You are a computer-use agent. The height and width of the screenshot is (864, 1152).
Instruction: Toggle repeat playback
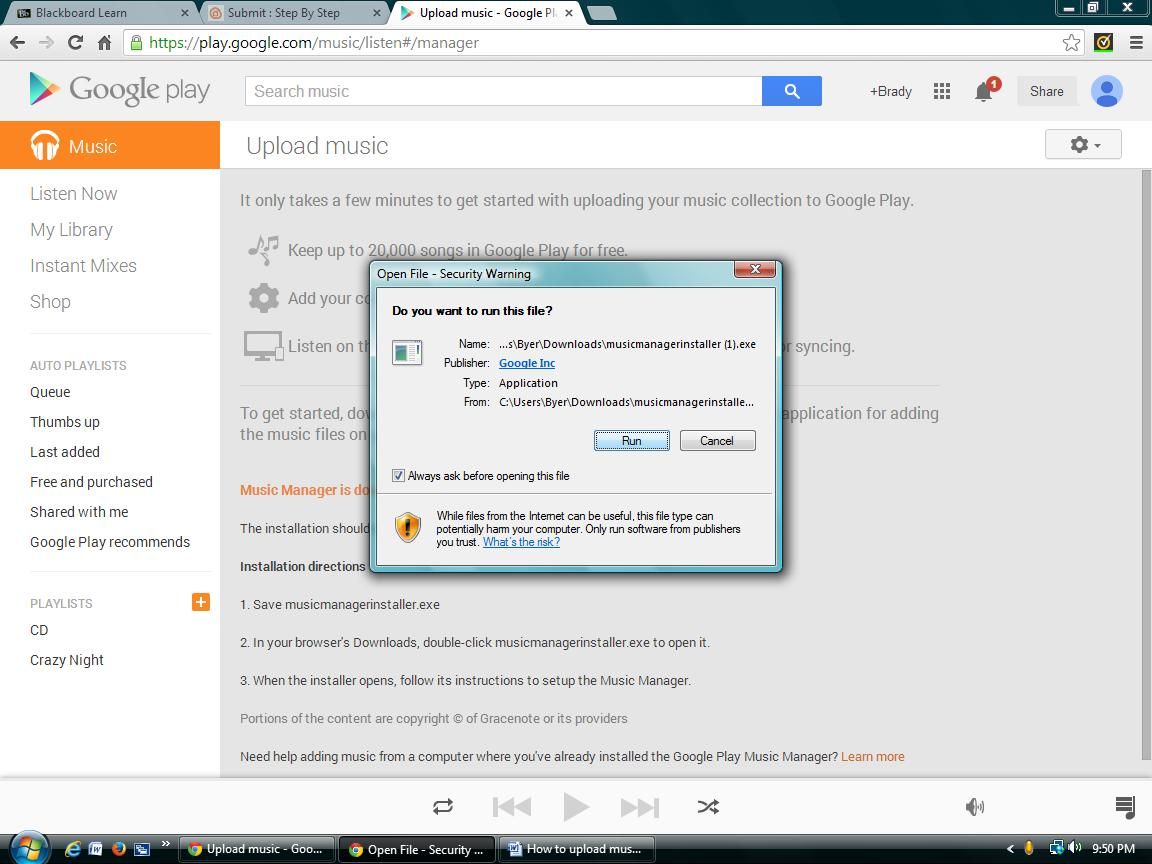pos(443,807)
